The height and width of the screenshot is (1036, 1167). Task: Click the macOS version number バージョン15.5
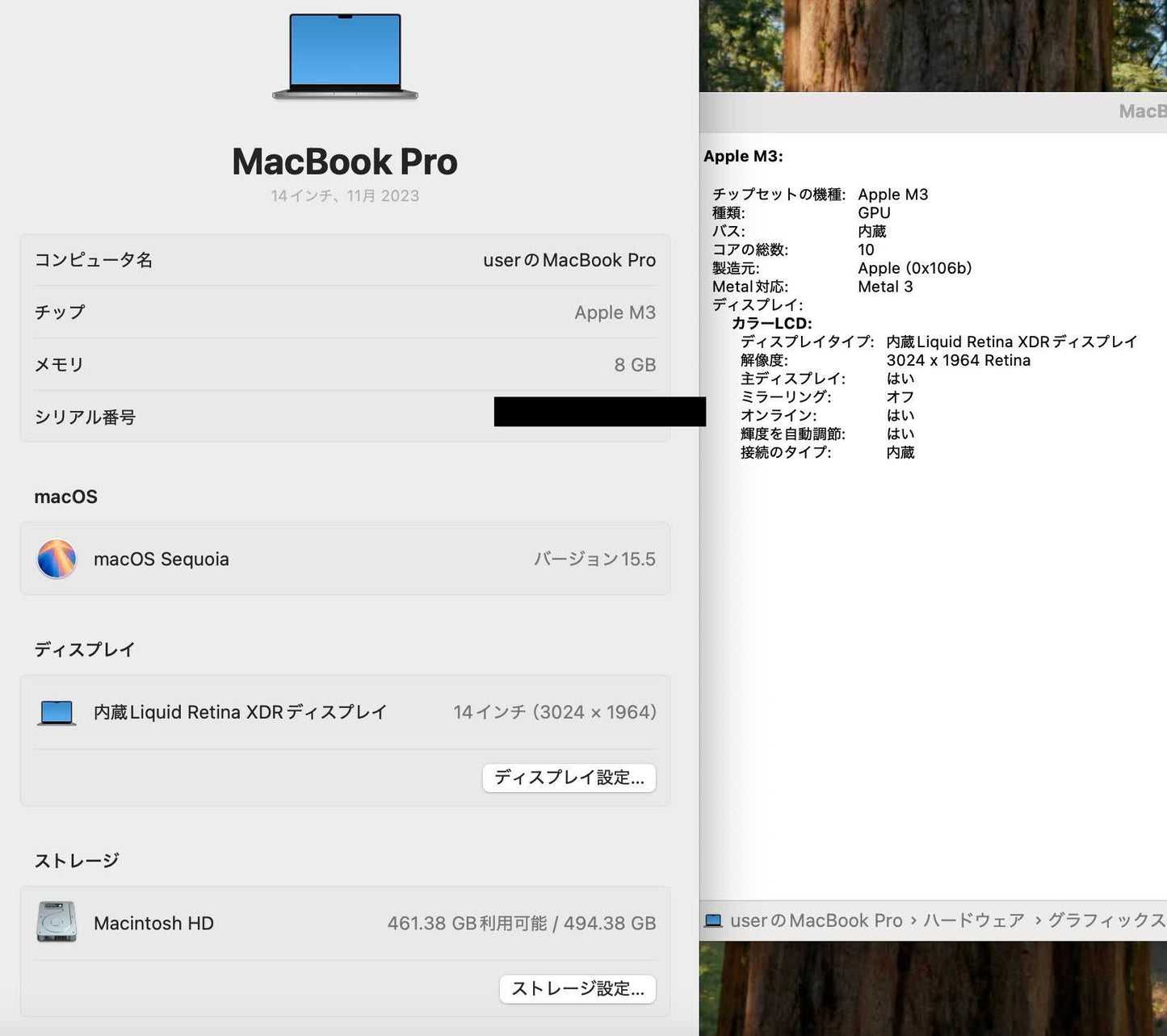pyautogui.click(x=595, y=558)
